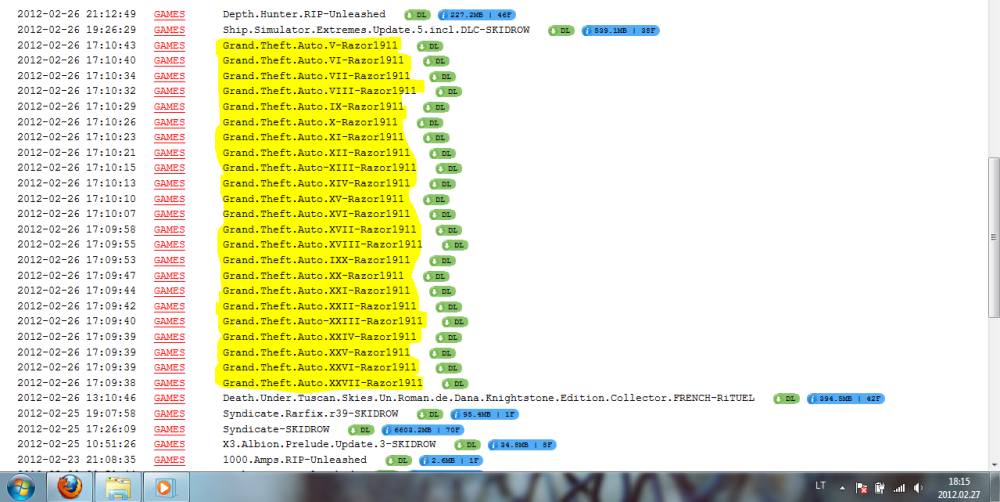Click DL badge for Grand.Theft.Auto.XXVII-Razor1911
The width and height of the screenshot is (1000, 502).
pos(455,384)
